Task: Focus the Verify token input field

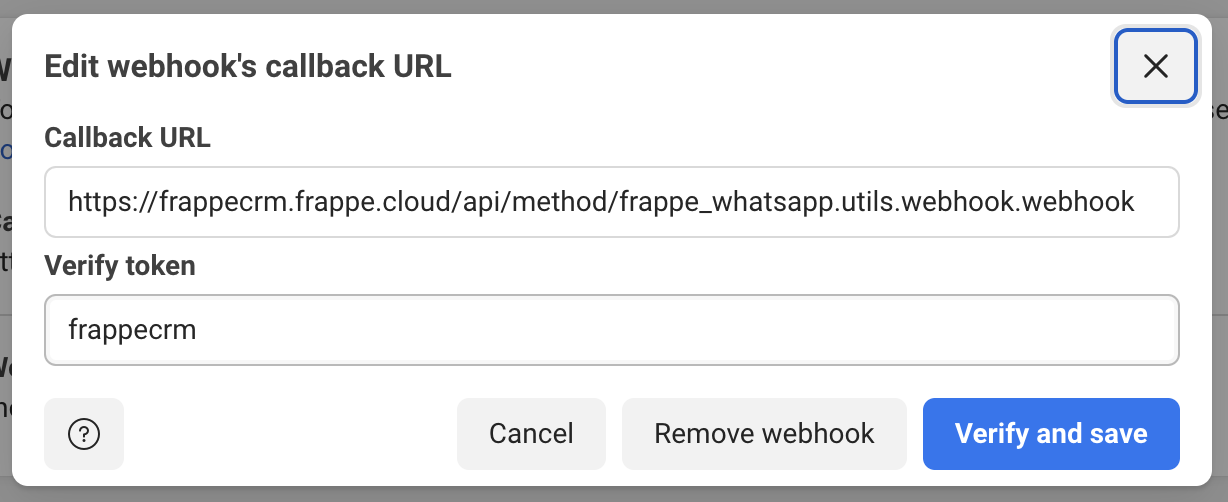Action: [x=612, y=330]
